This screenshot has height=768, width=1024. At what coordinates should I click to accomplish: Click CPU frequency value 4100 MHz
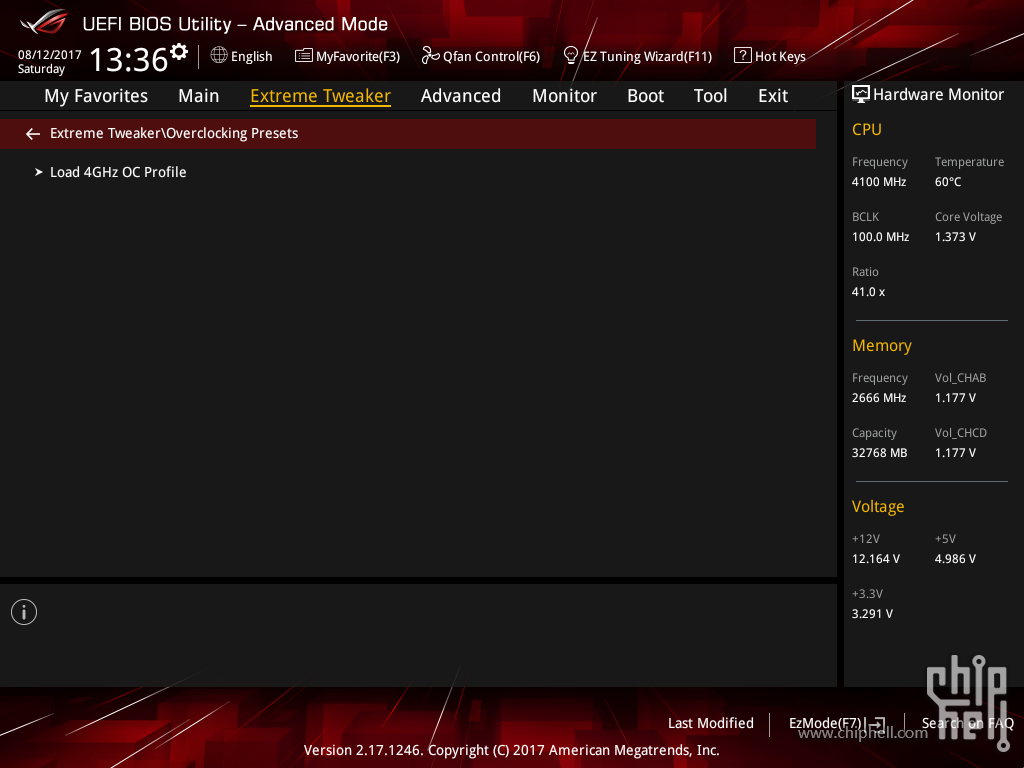point(879,182)
